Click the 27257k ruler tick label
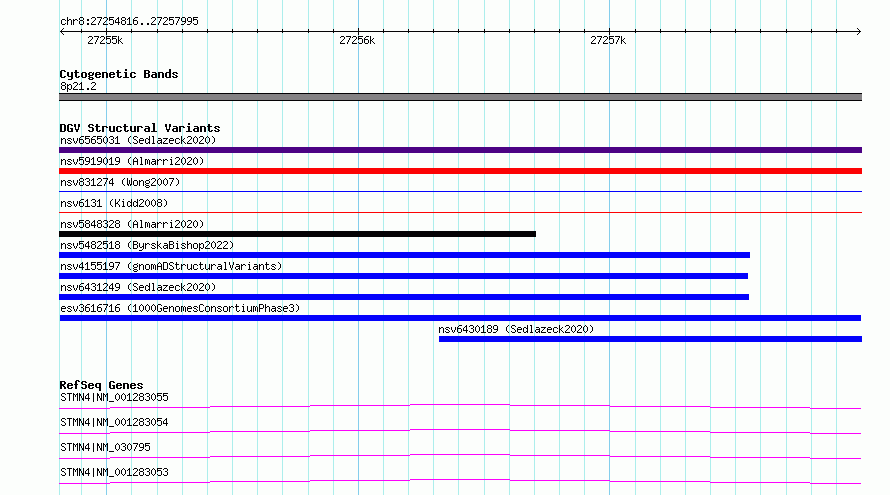Image resolution: width=890 pixels, height=495 pixels. click(608, 40)
